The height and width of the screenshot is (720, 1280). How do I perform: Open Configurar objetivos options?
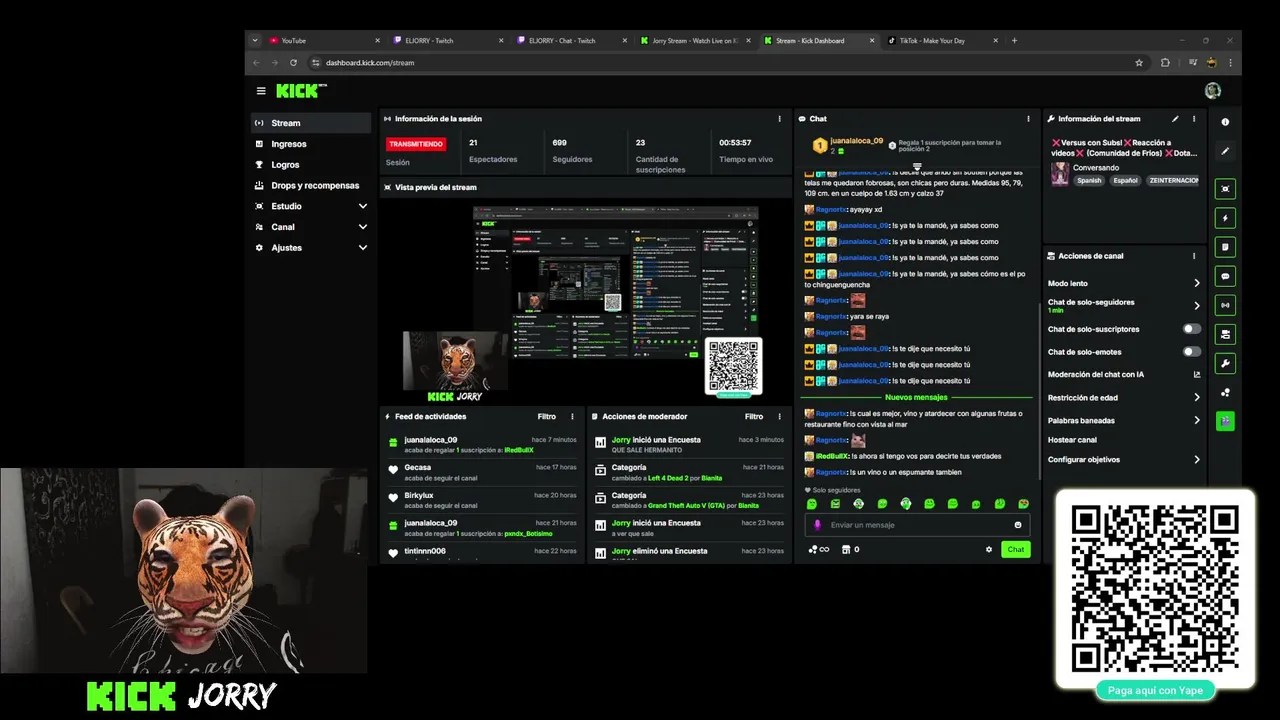click(1124, 460)
